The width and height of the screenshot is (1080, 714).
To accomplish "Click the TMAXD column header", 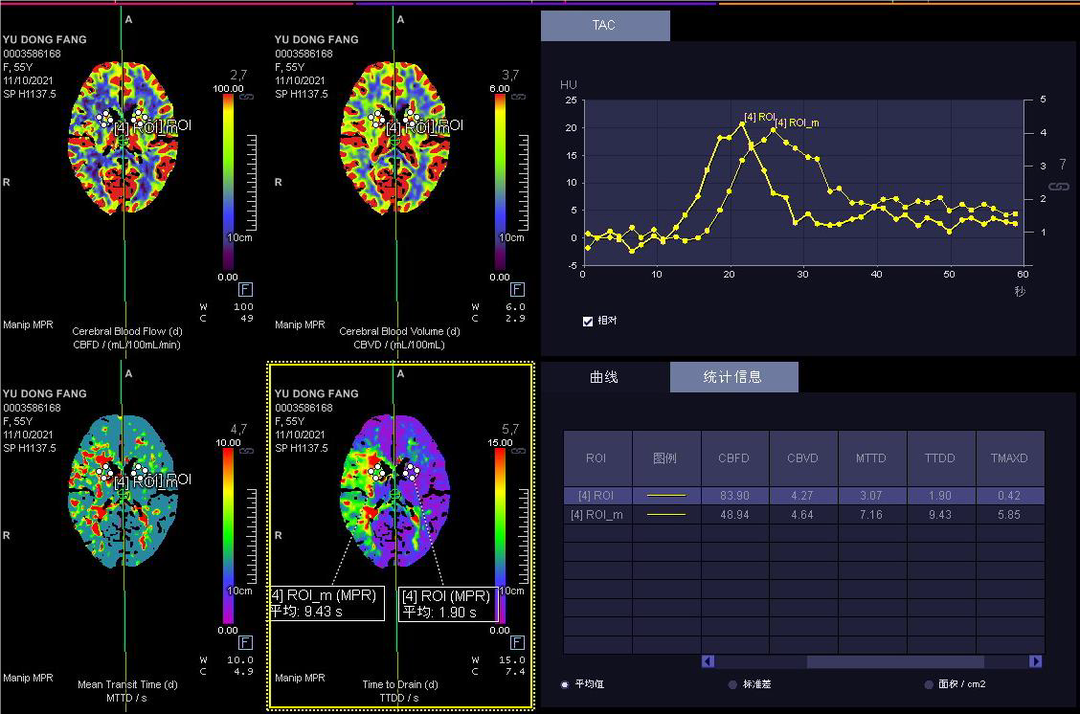I will point(1010,458).
